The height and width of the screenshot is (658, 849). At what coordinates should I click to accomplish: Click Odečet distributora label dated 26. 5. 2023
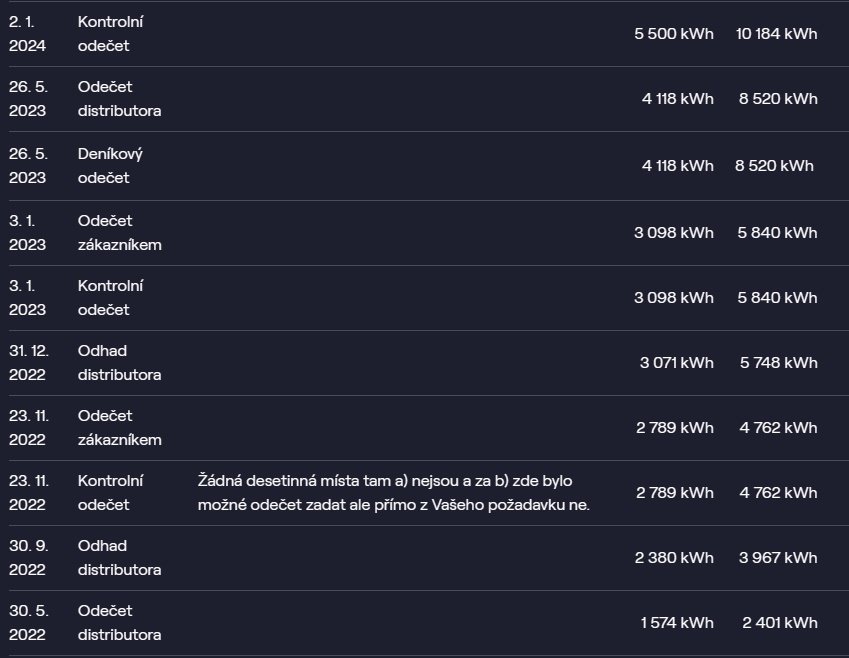(x=119, y=99)
